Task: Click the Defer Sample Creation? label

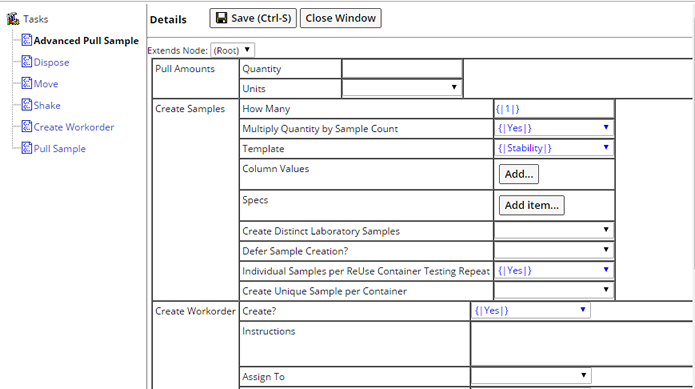Action: pyautogui.click(x=295, y=251)
